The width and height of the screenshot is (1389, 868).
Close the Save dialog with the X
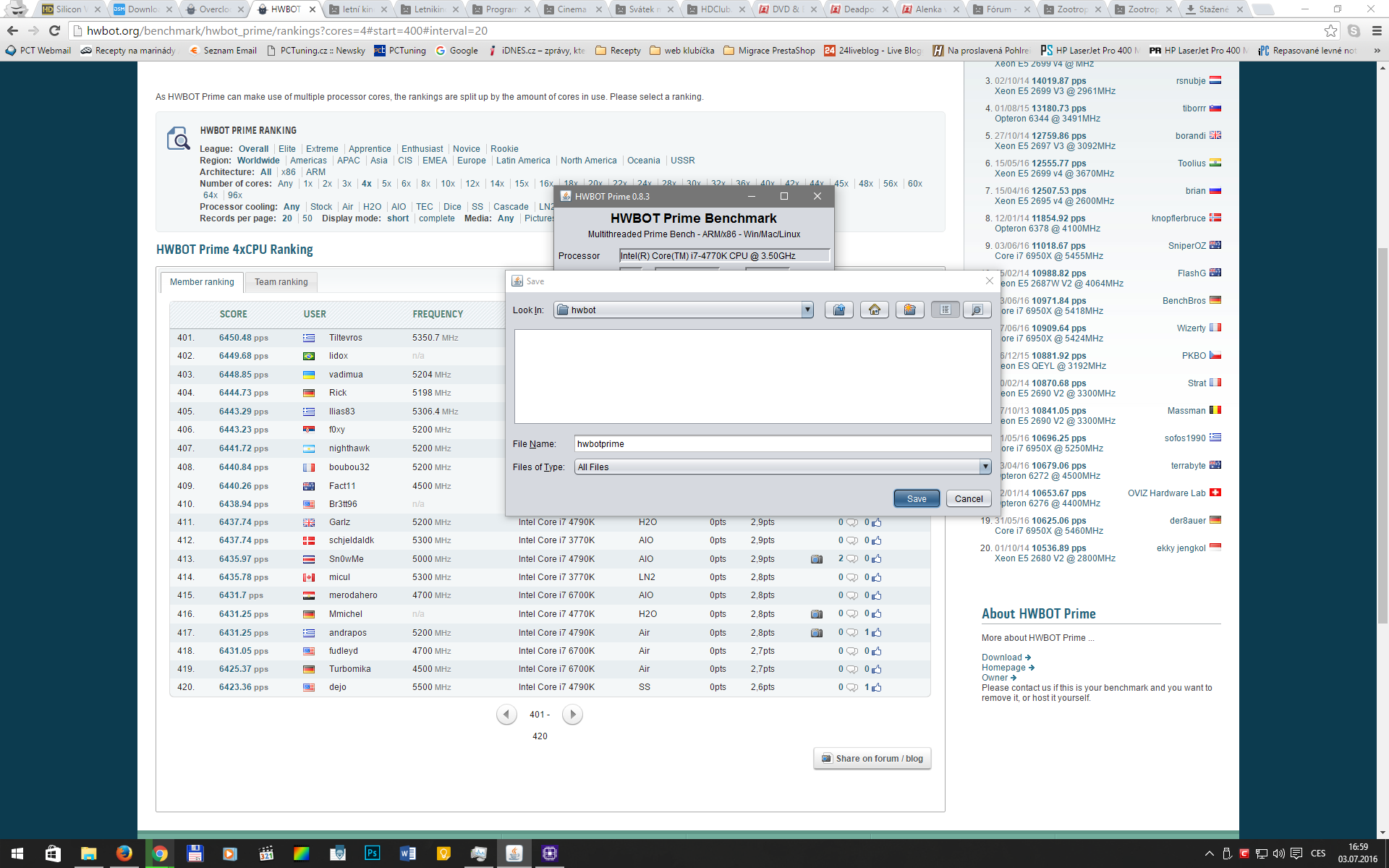click(x=990, y=281)
